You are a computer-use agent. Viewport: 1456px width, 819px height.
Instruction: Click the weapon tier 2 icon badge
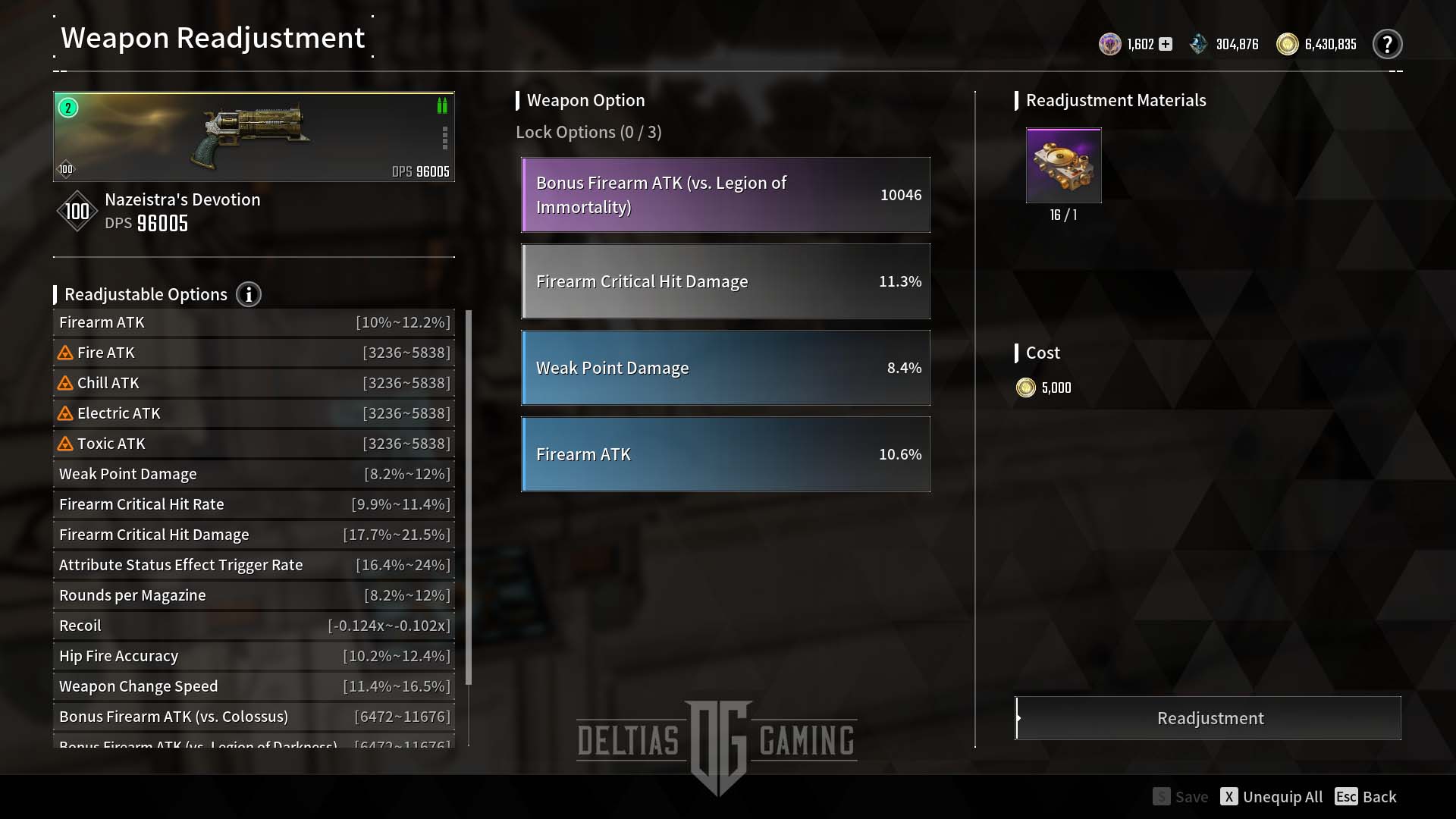(68, 107)
